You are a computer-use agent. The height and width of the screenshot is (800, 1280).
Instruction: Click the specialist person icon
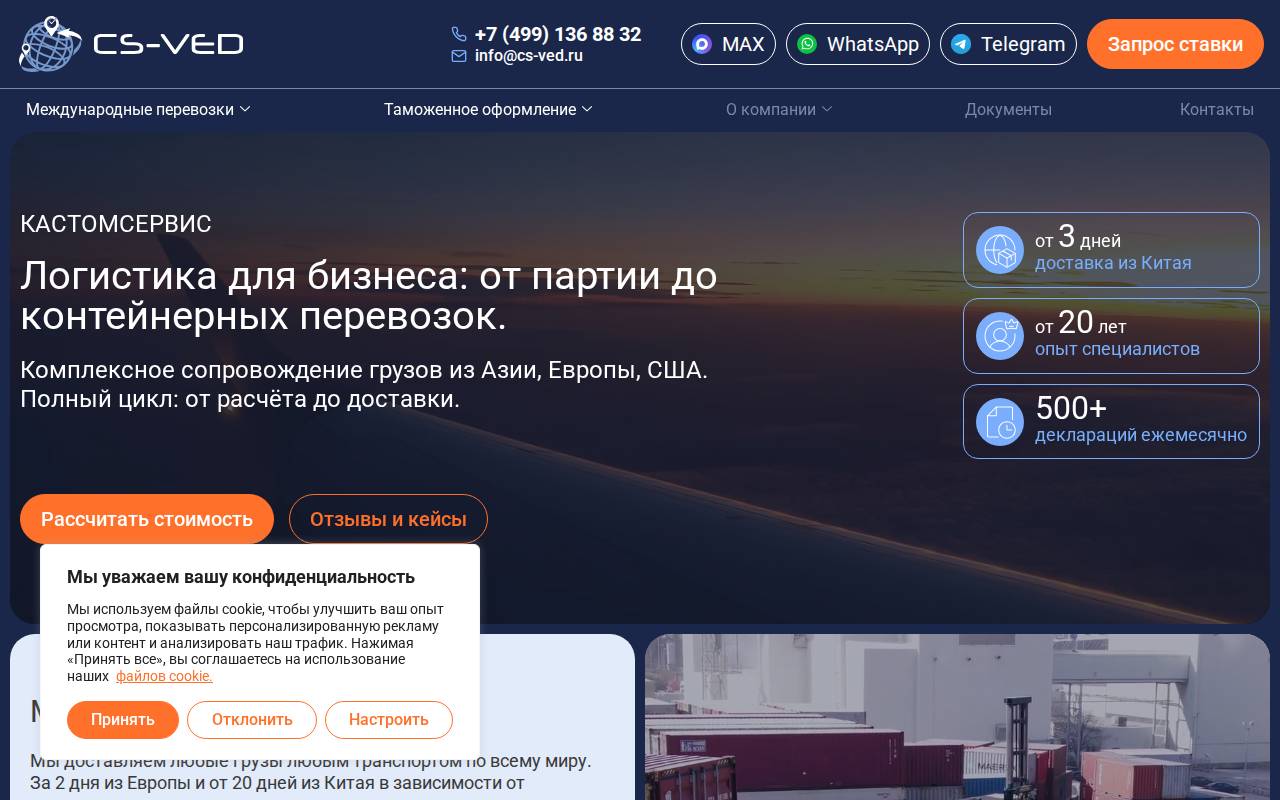point(1000,336)
